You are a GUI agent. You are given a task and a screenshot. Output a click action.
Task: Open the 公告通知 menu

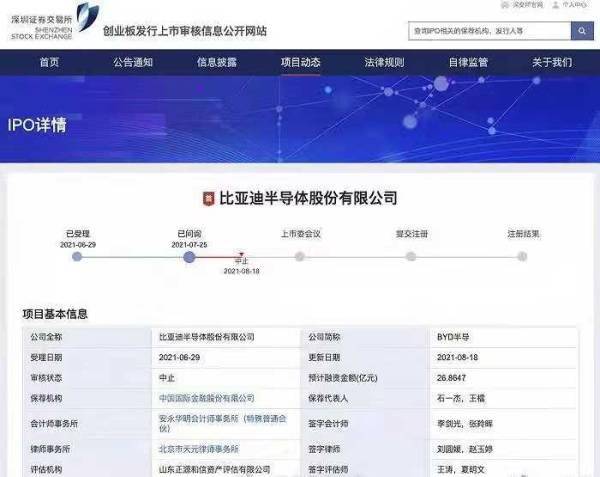point(132,63)
